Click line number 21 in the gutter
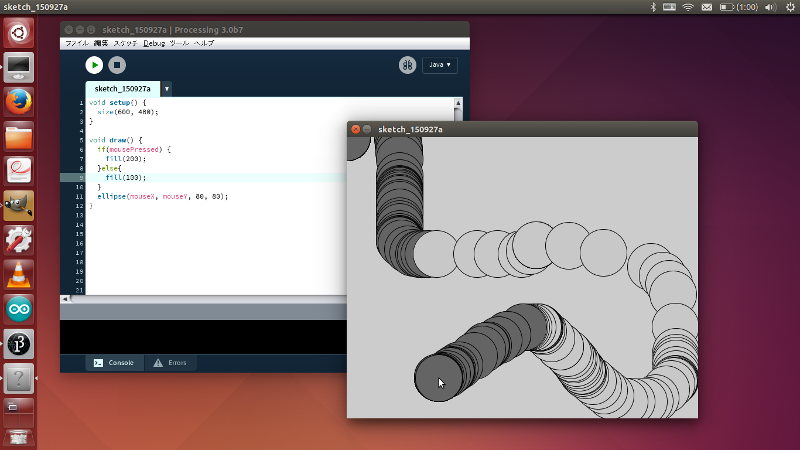 (80, 290)
